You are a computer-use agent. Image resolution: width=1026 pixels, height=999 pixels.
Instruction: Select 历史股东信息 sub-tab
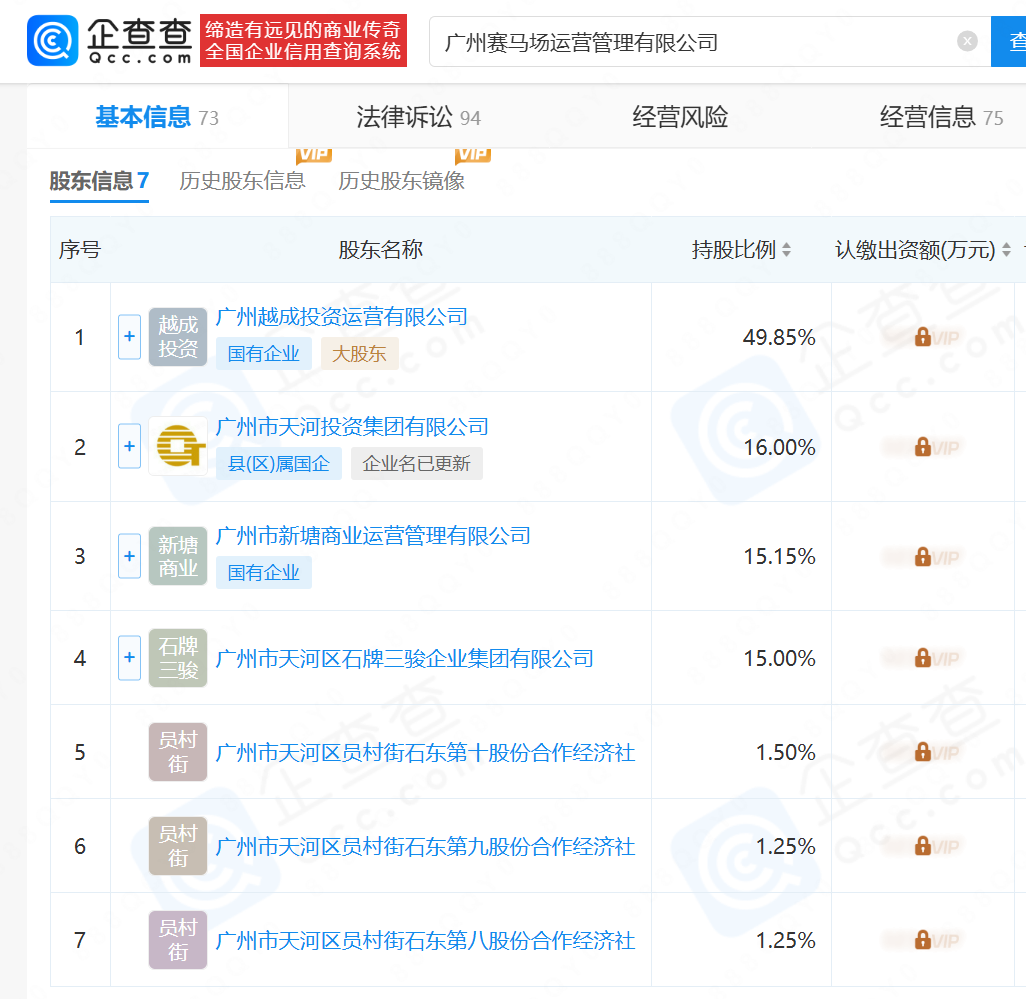click(x=242, y=181)
